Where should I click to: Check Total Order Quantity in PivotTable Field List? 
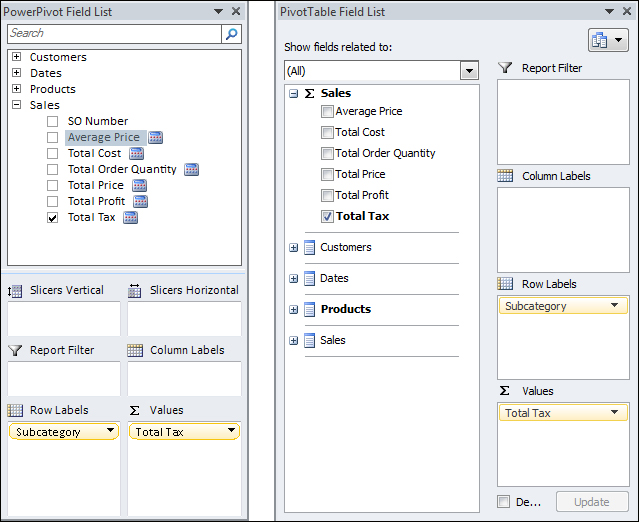pyautogui.click(x=327, y=153)
